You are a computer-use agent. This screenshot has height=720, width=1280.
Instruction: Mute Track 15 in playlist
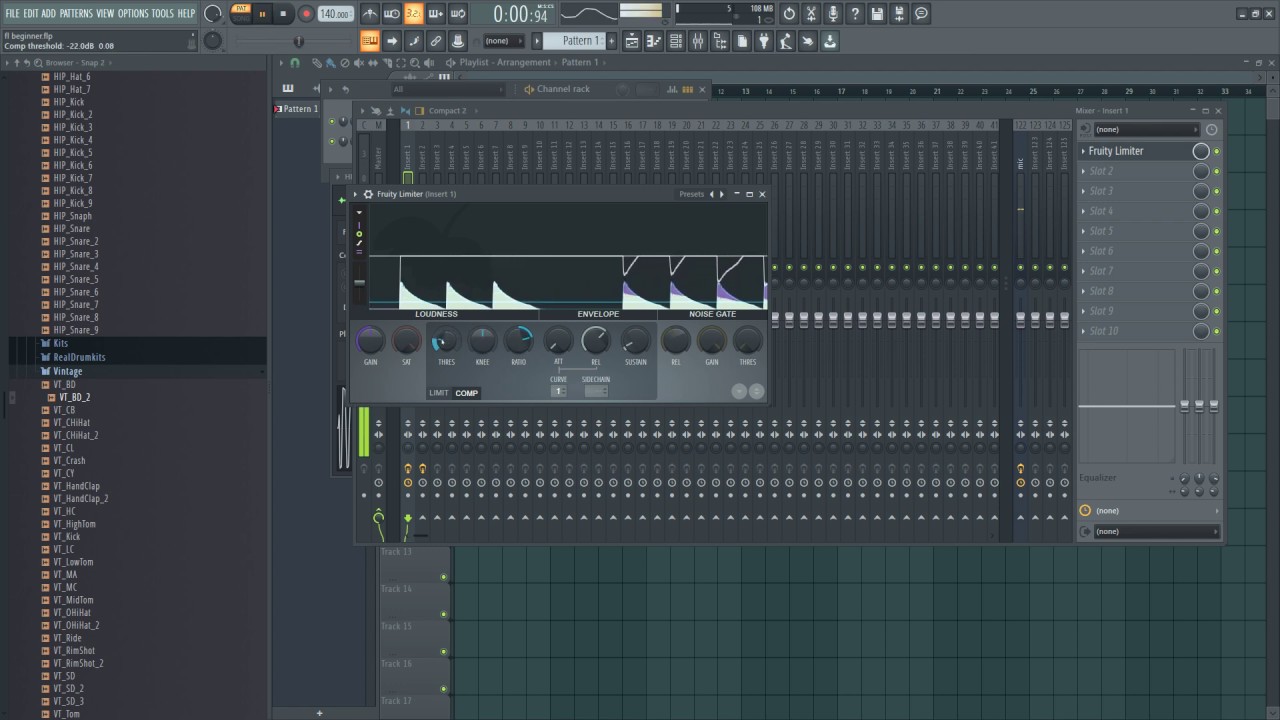click(x=443, y=652)
